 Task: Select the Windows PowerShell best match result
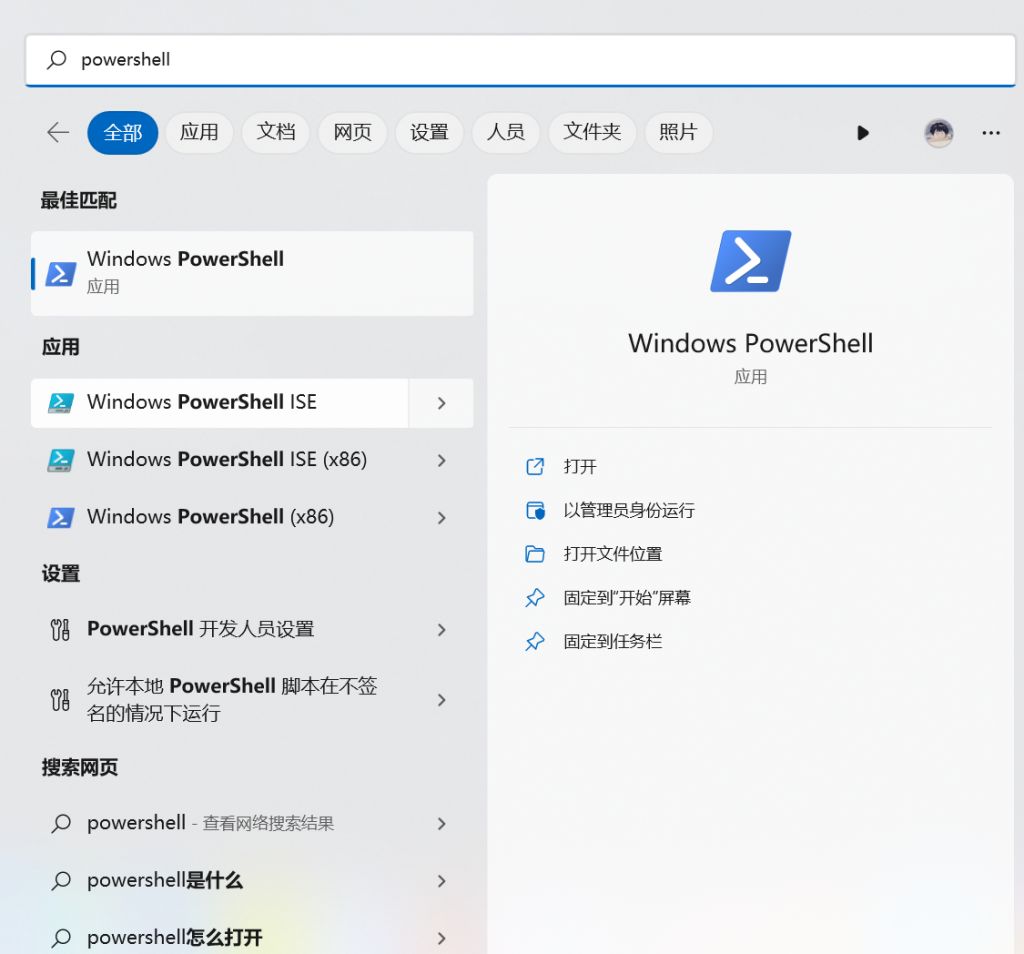point(251,273)
